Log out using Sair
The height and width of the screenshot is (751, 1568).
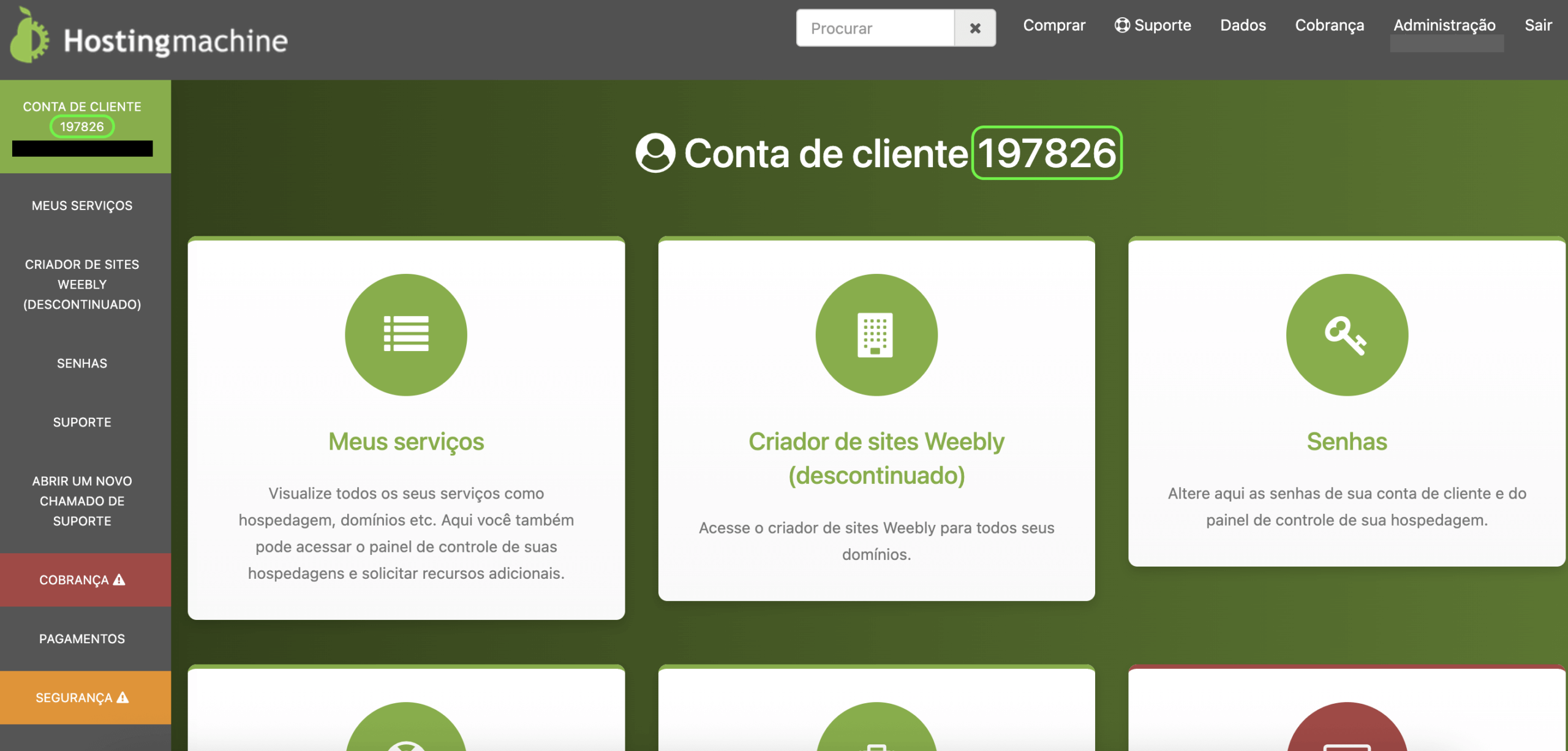1538,25
